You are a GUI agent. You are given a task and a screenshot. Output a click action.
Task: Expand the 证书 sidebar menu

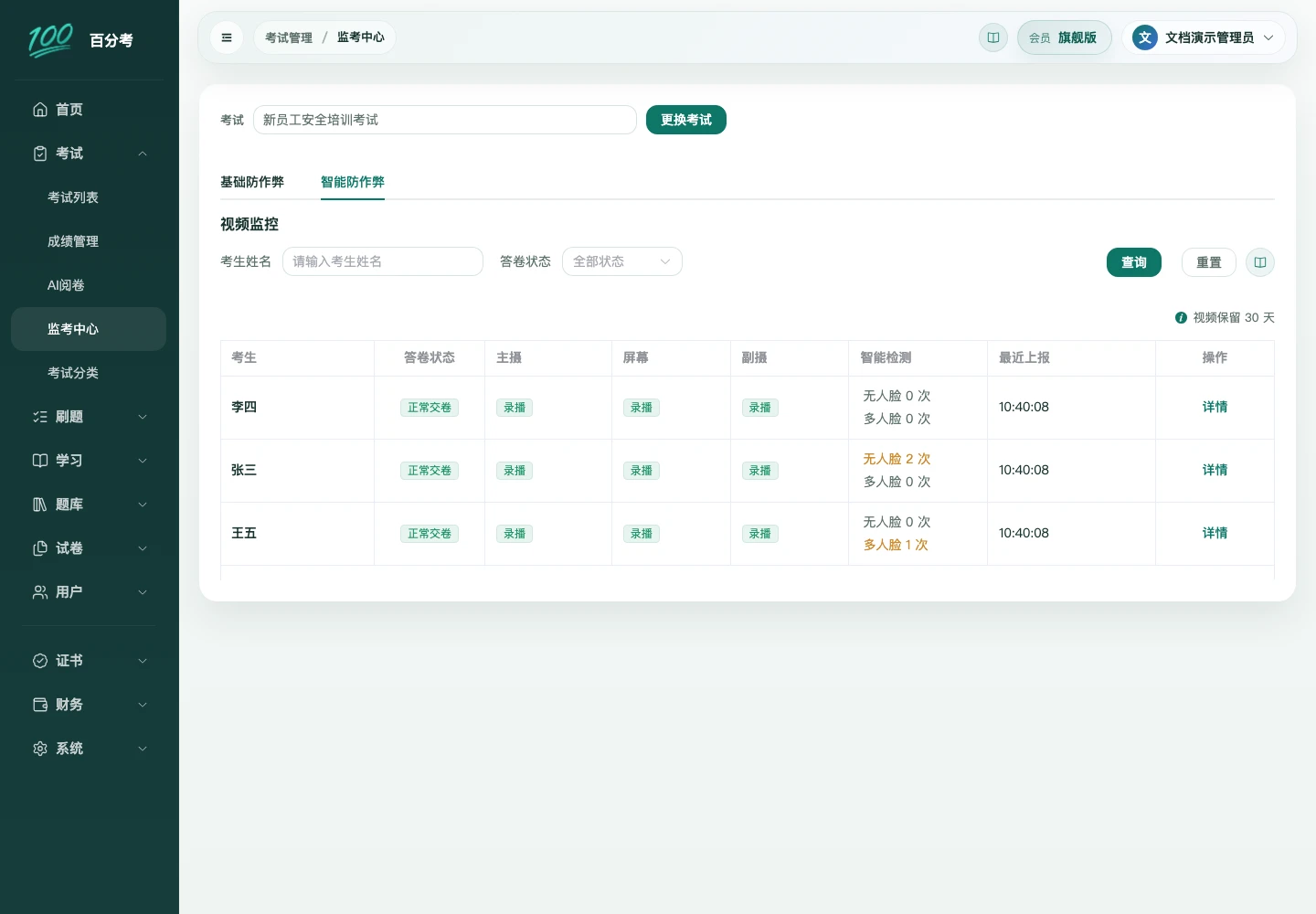(89, 661)
